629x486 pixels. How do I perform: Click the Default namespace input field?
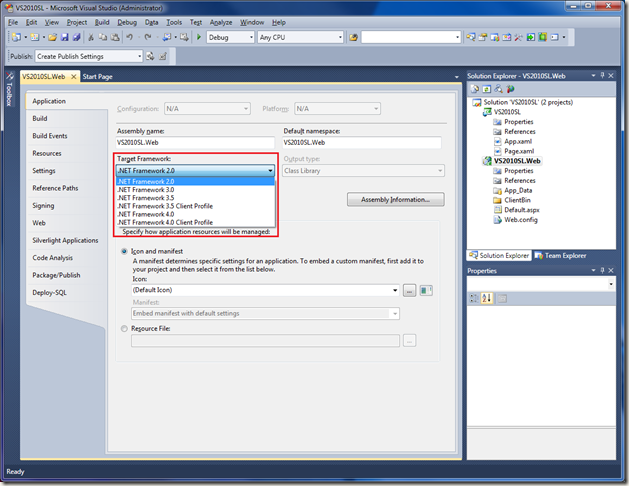362,143
